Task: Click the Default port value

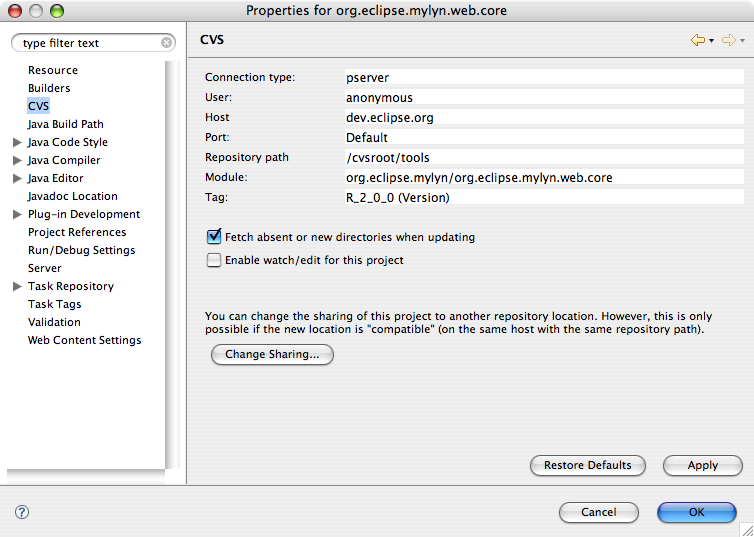Action: coord(544,137)
